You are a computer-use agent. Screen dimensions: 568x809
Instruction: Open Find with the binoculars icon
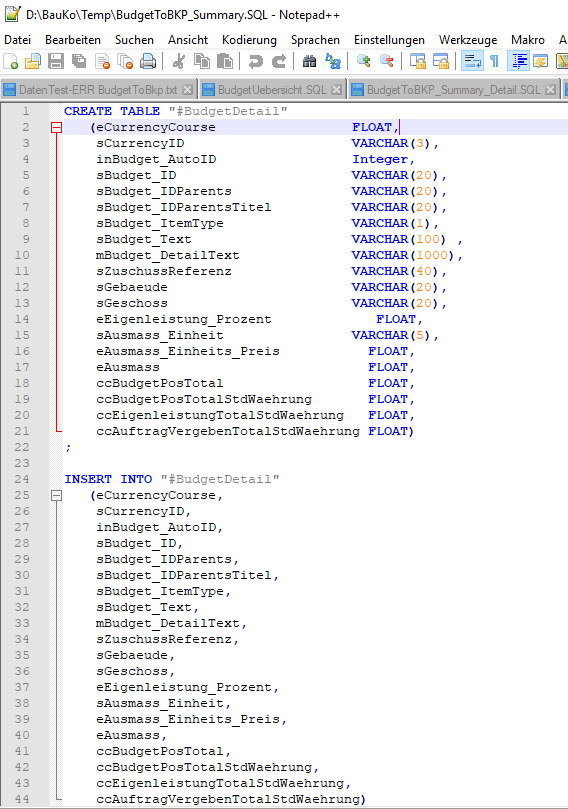click(x=310, y=61)
